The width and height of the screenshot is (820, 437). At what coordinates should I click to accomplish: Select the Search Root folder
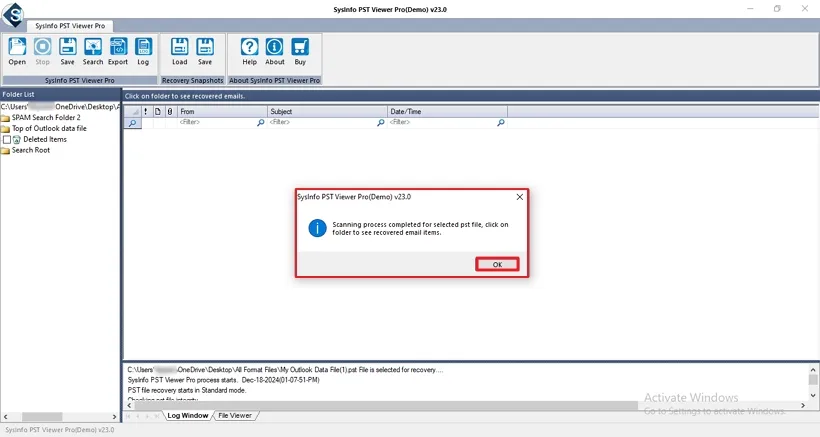coord(31,150)
